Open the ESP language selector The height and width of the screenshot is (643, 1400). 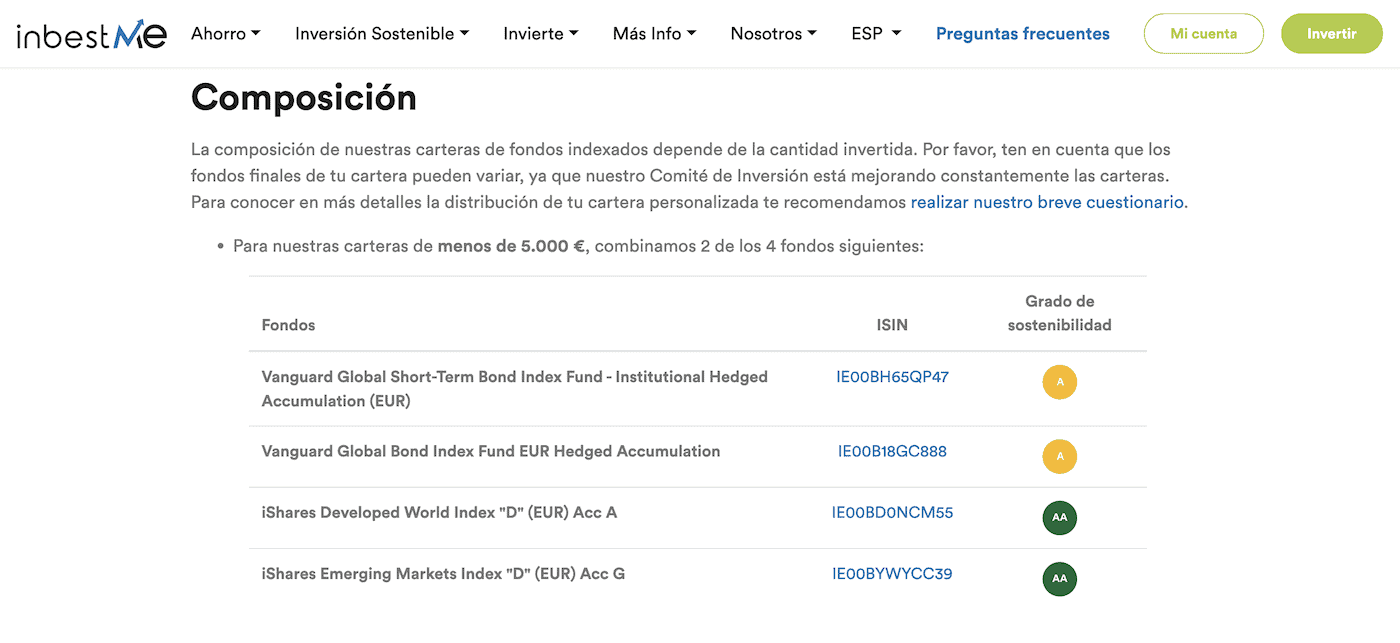tap(876, 33)
